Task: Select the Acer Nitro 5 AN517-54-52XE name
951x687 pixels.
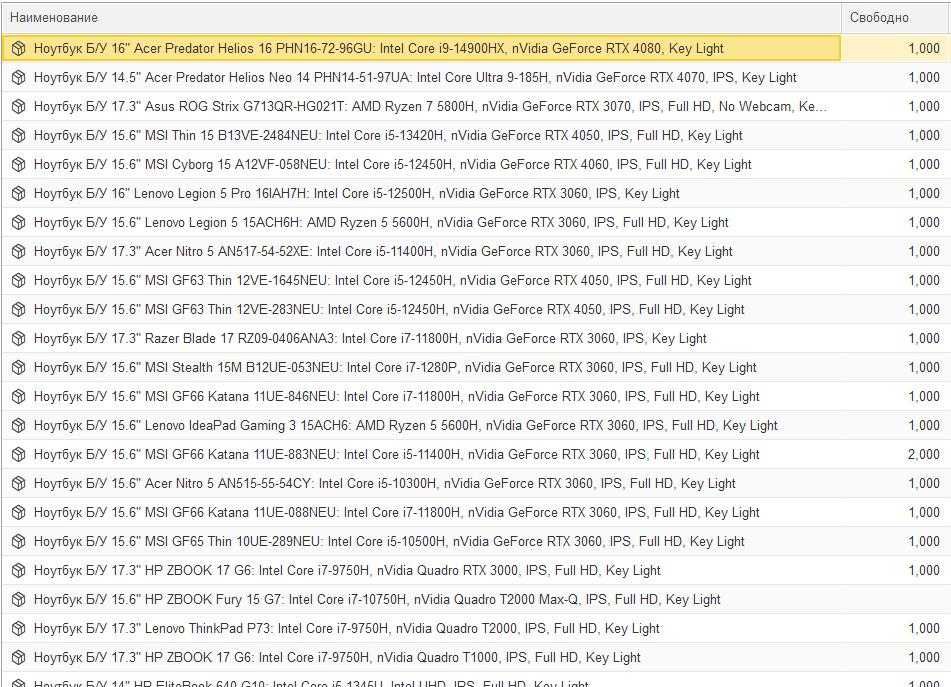Action: pyautogui.click(x=383, y=252)
